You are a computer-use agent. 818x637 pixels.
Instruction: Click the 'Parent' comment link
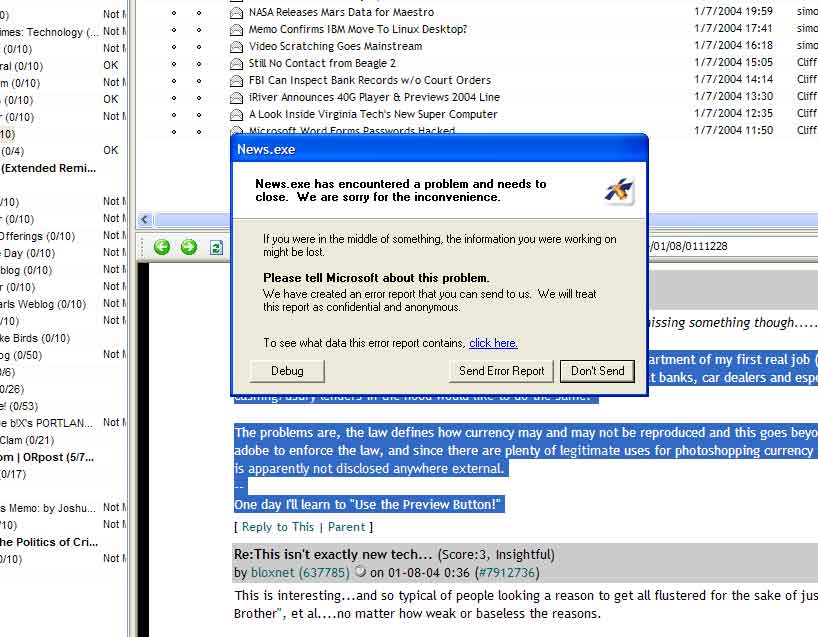coord(346,527)
